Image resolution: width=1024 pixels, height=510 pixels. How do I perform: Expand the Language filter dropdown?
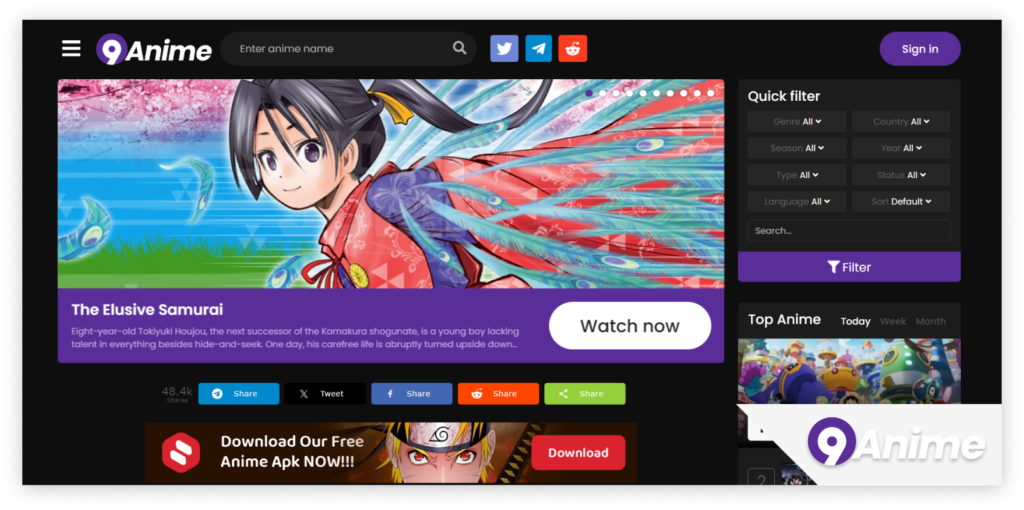click(x=797, y=202)
